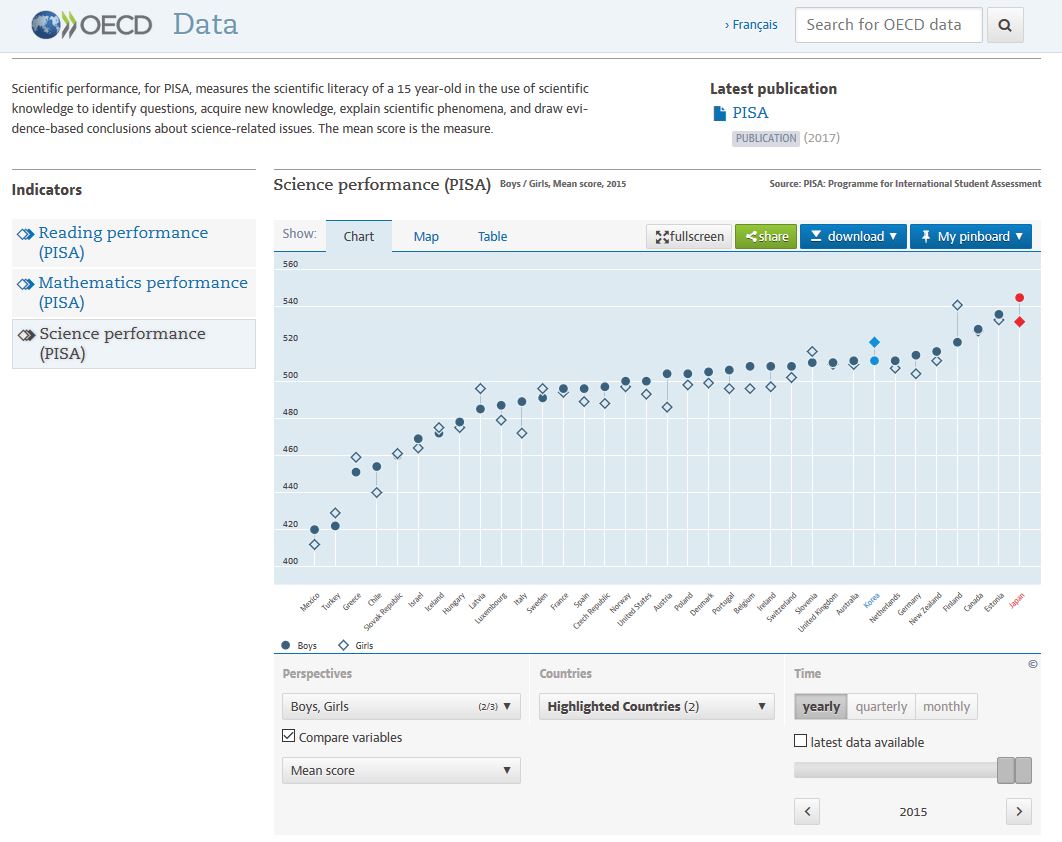This screenshot has height=842, width=1062.
Task: Click Japan's red boys data point
Action: tap(1019, 297)
